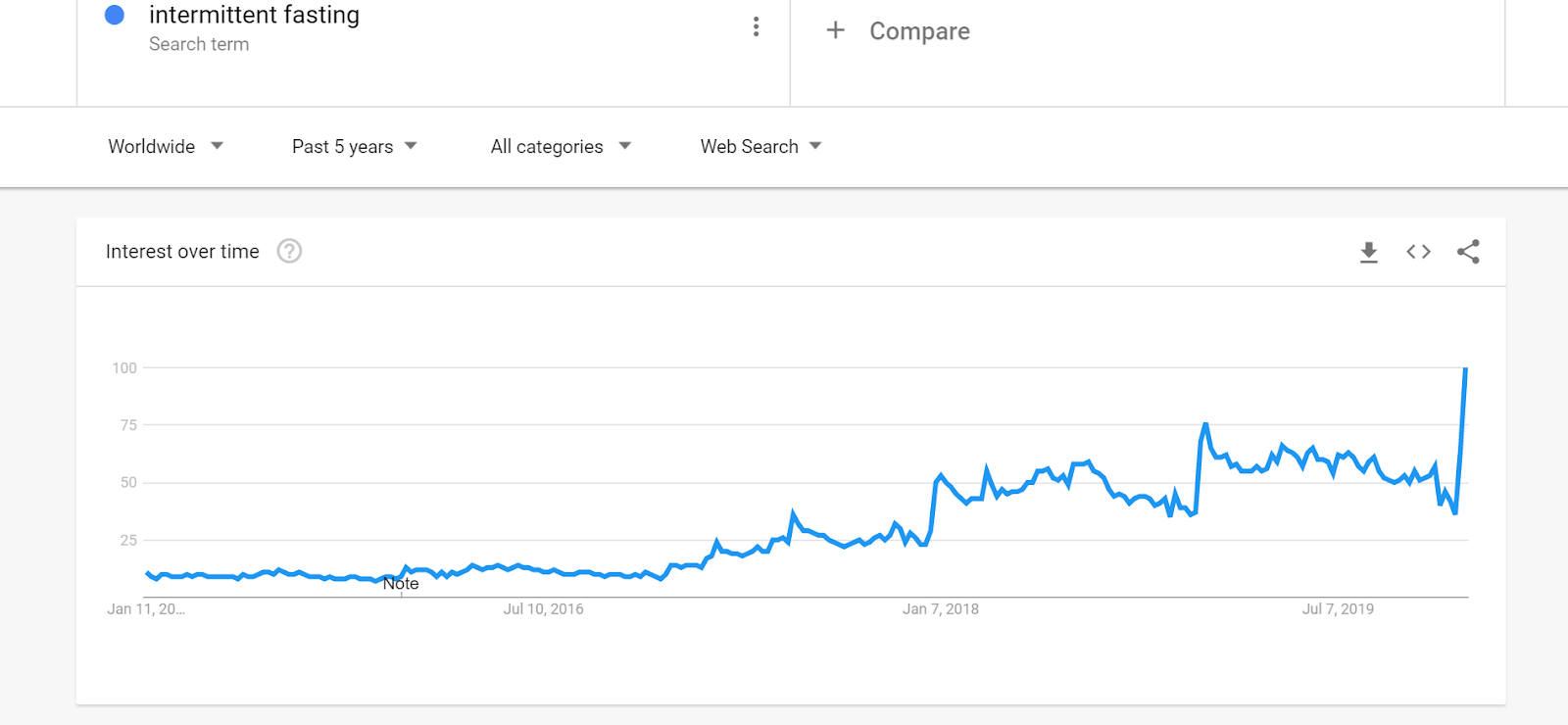Edit the intermittent fasting search term

click(254, 16)
